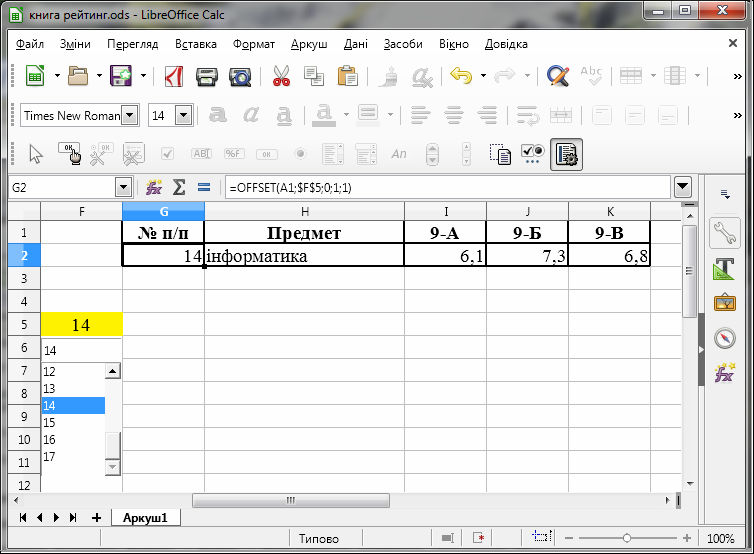Open Find & Replace icon
The width and height of the screenshot is (754, 554).
coord(558,76)
